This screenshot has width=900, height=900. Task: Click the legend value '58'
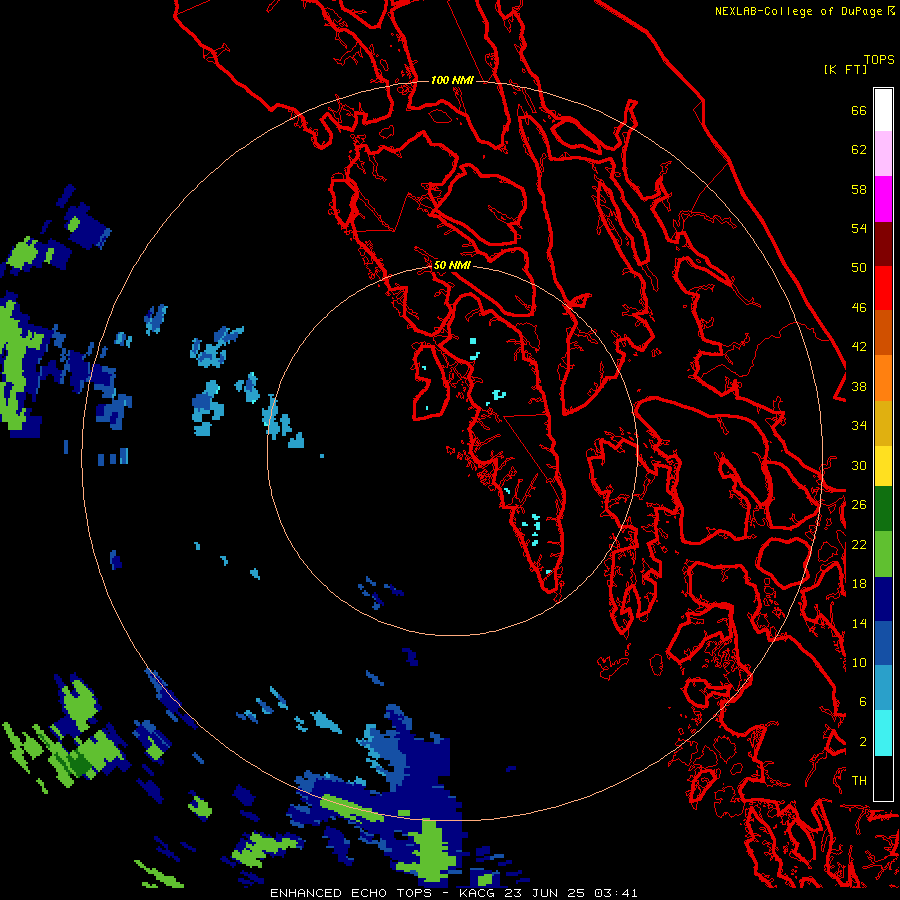click(x=859, y=189)
